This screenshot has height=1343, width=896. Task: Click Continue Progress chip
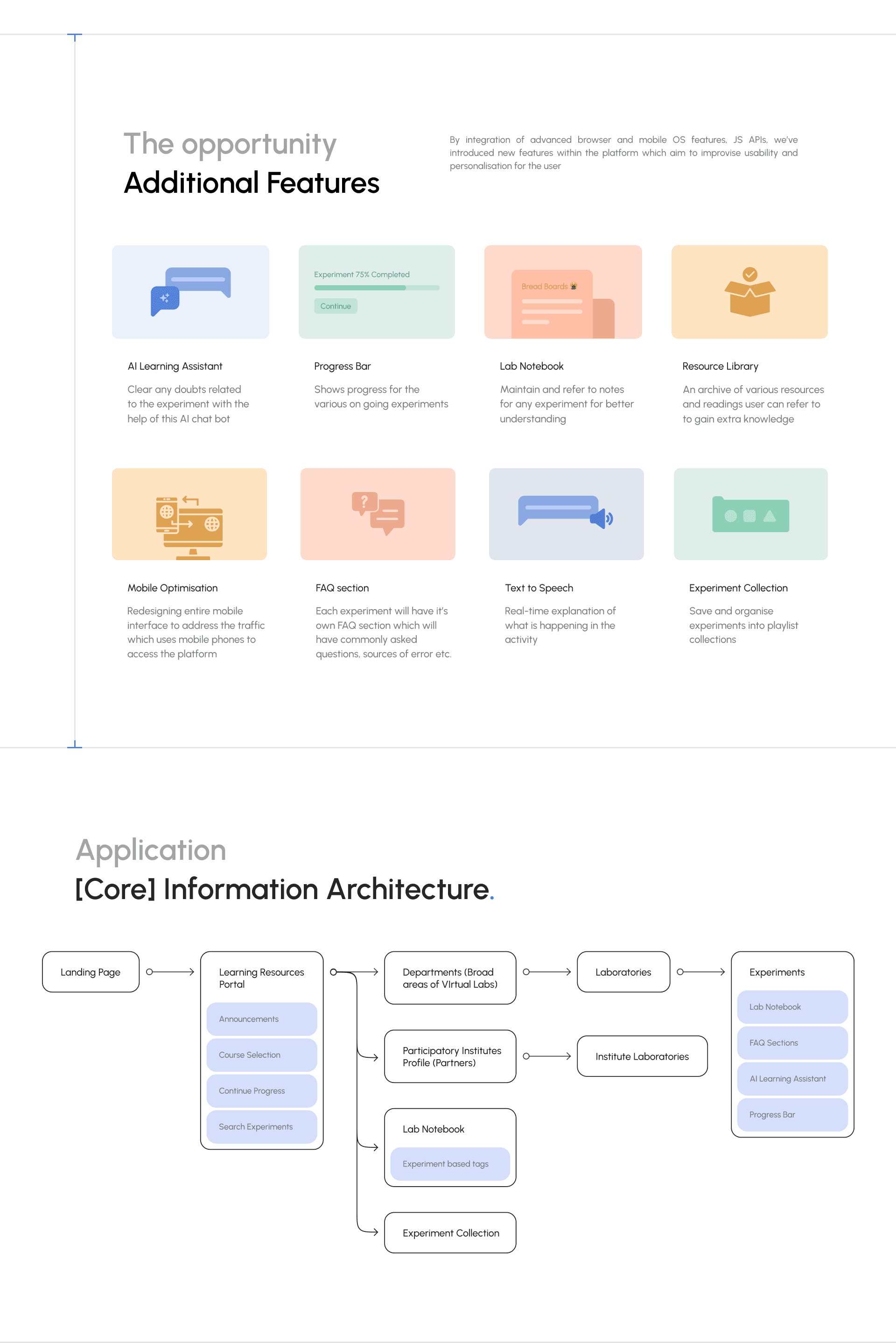pos(261,1091)
